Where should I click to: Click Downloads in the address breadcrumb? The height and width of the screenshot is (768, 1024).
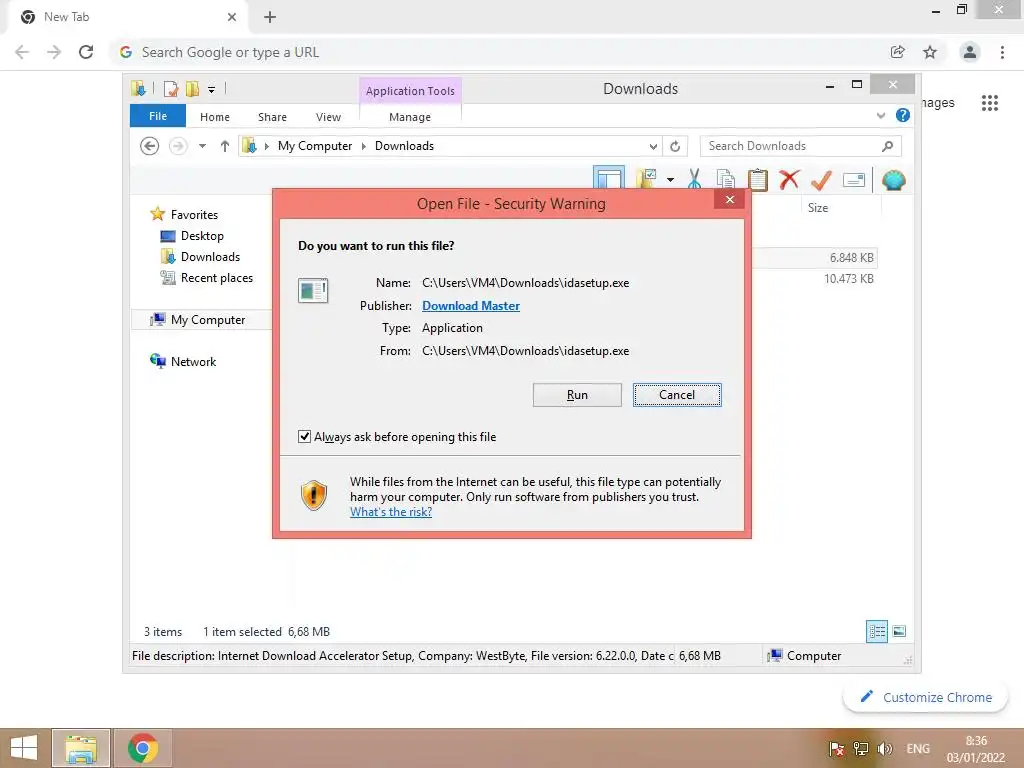[404, 146]
